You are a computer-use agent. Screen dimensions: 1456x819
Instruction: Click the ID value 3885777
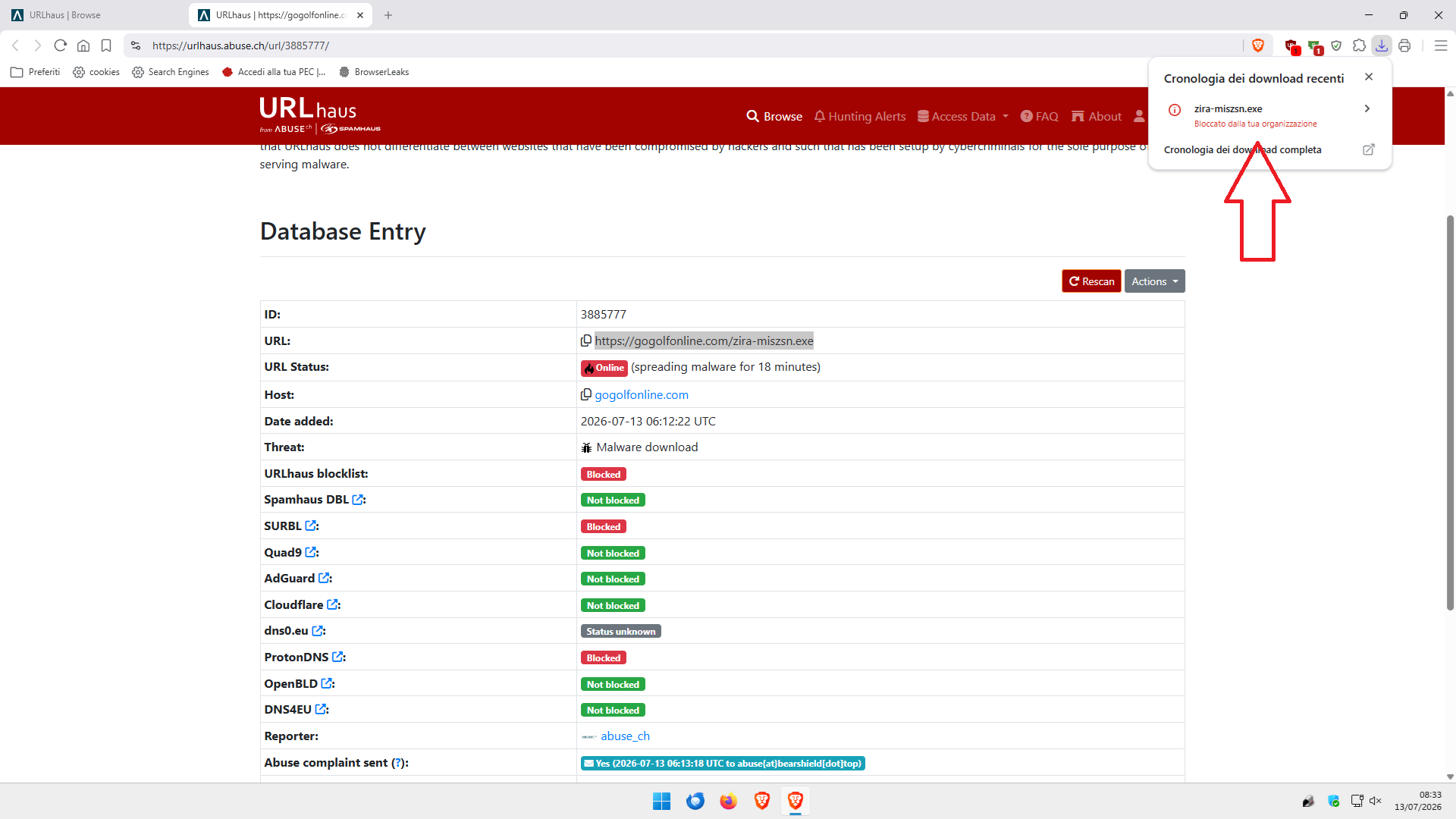coord(604,314)
